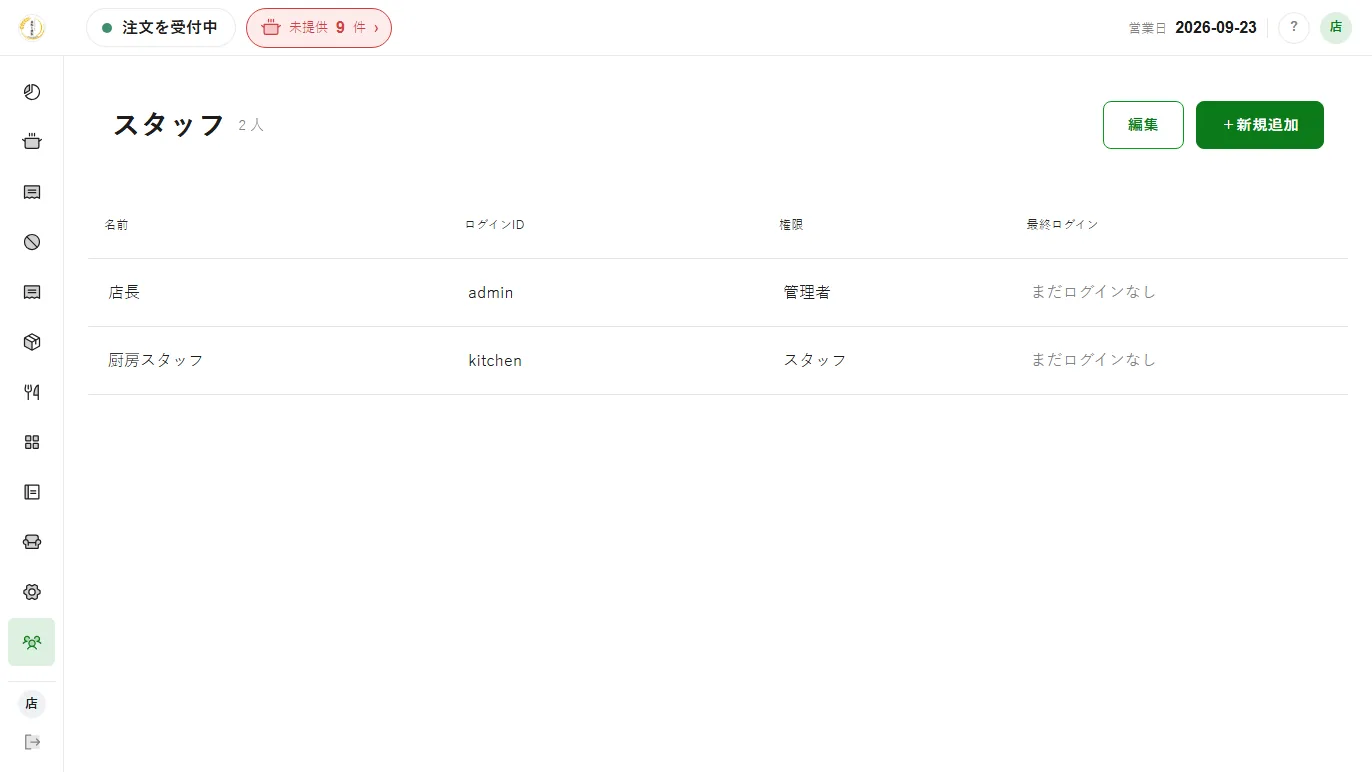The width and height of the screenshot is (1372, 772).
Task: Click the 編集 edit button
Action: tap(1143, 125)
